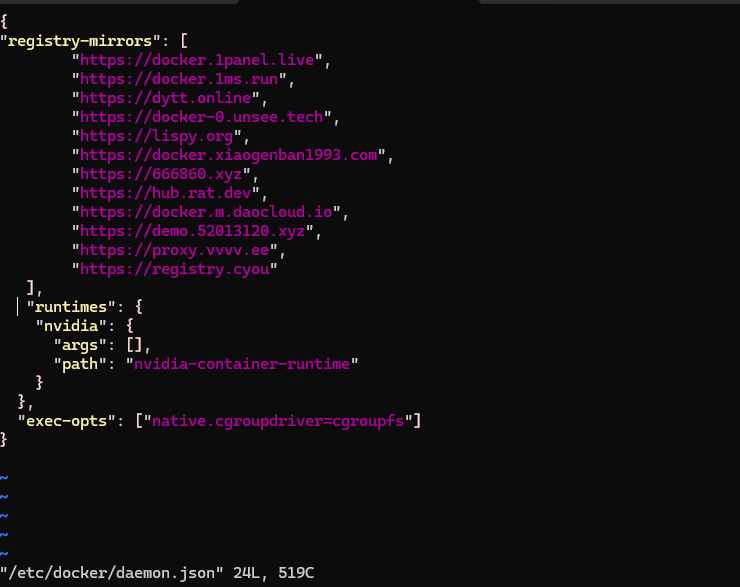Image resolution: width=740 pixels, height=587 pixels.
Task: Click the first opening brace line
Action: [4, 22]
